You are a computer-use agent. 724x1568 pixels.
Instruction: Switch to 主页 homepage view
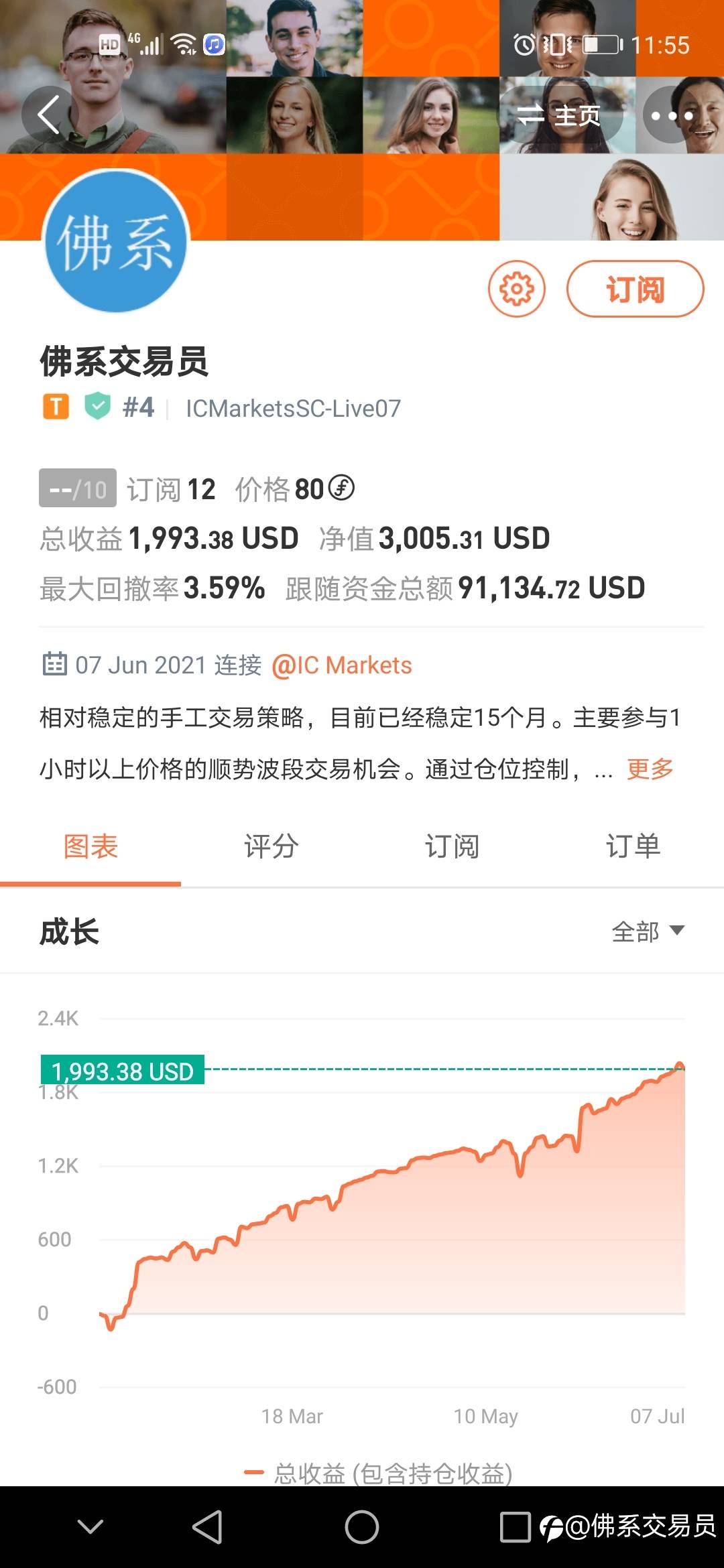click(x=560, y=115)
